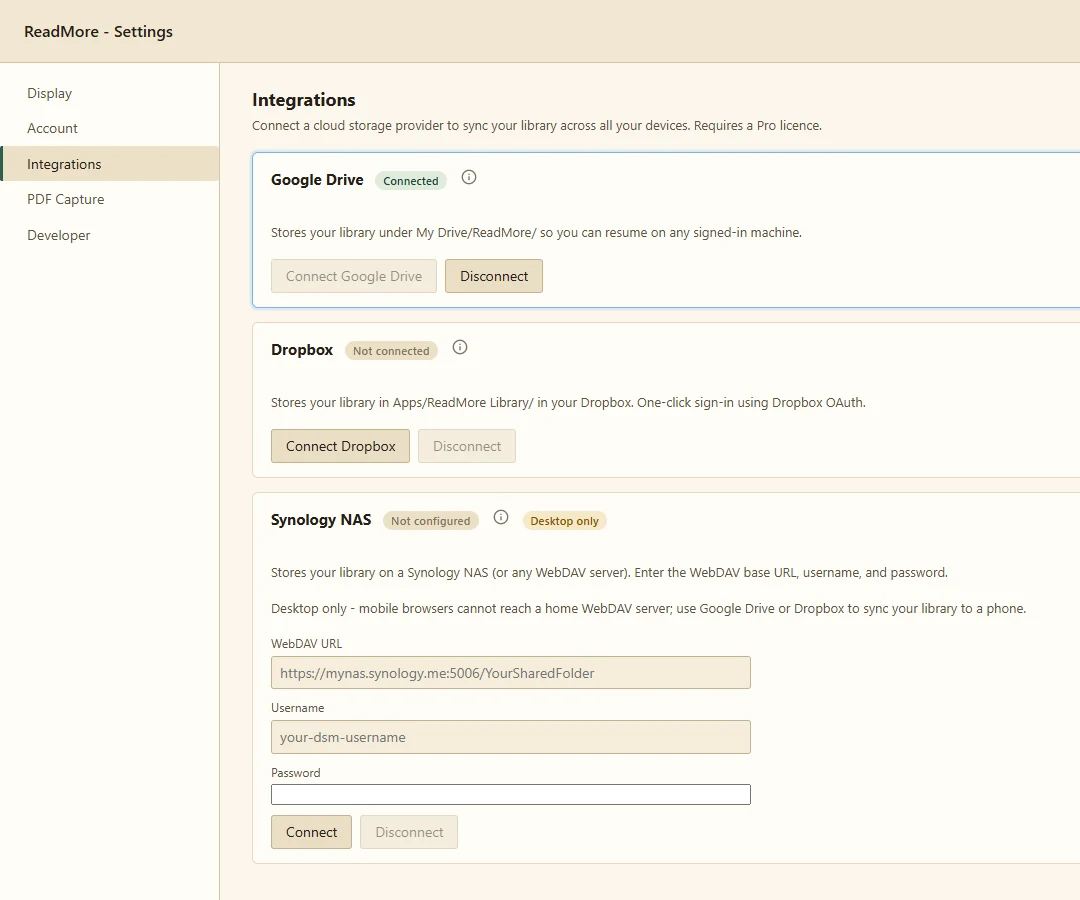This screenshot has height=900, width=1080.
Task: Click the Password field label
Action: point(295,773)
